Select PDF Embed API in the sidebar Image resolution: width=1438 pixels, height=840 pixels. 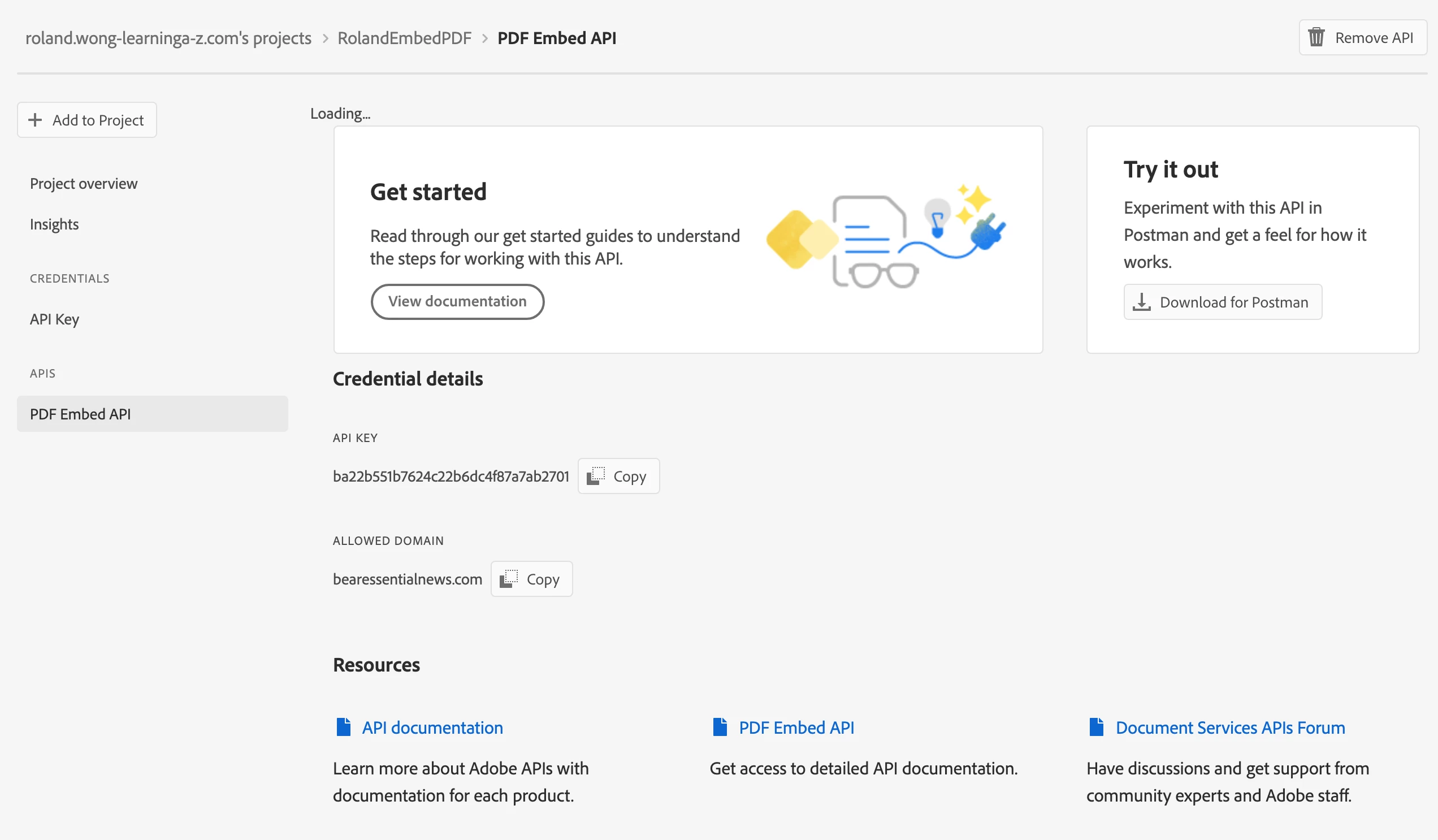coord(80,414)
